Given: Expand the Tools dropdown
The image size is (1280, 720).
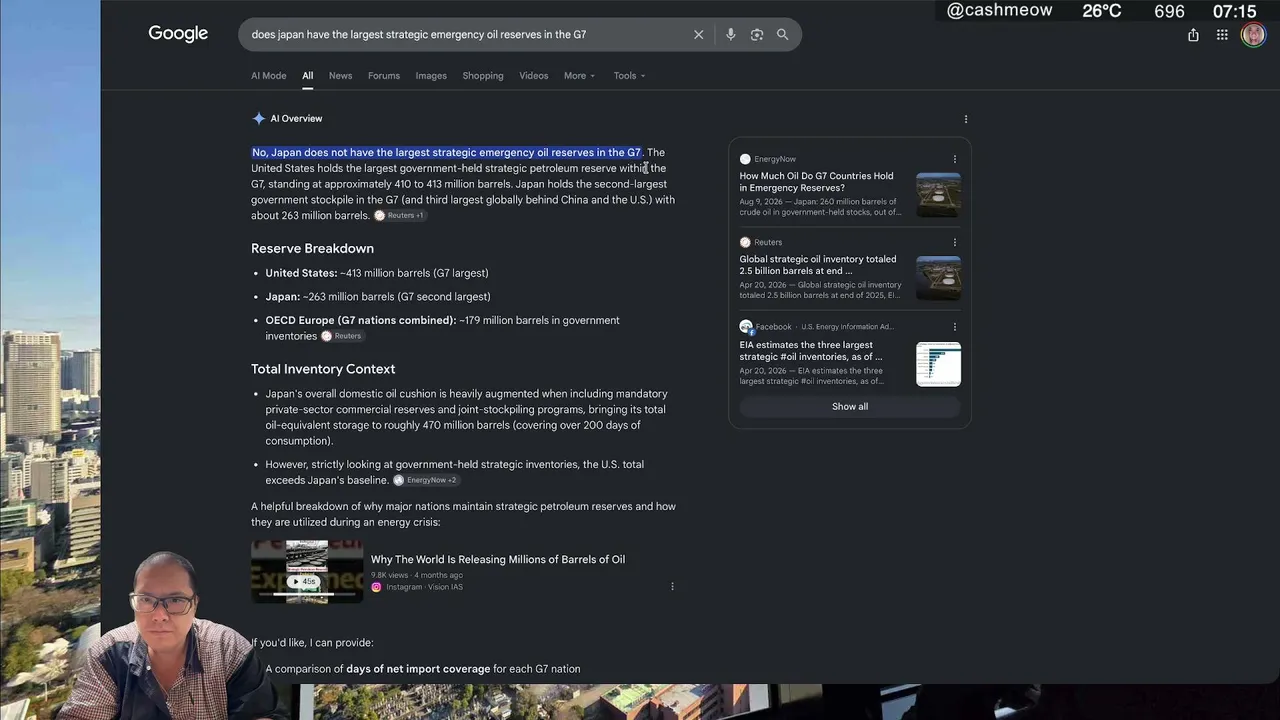Looking at the screenshot, I should 629,76.
